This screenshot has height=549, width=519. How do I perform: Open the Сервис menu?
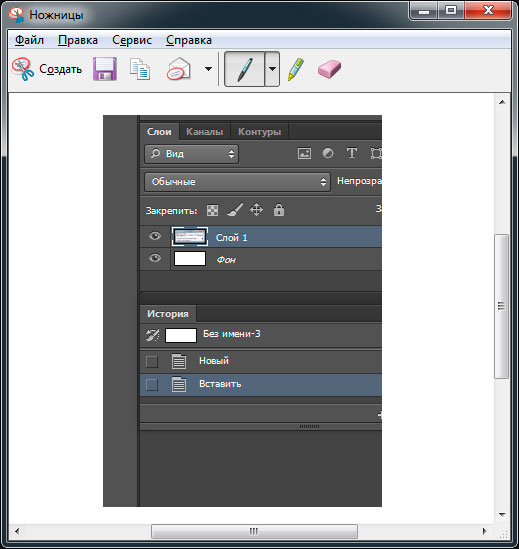[x=132, y=40]
